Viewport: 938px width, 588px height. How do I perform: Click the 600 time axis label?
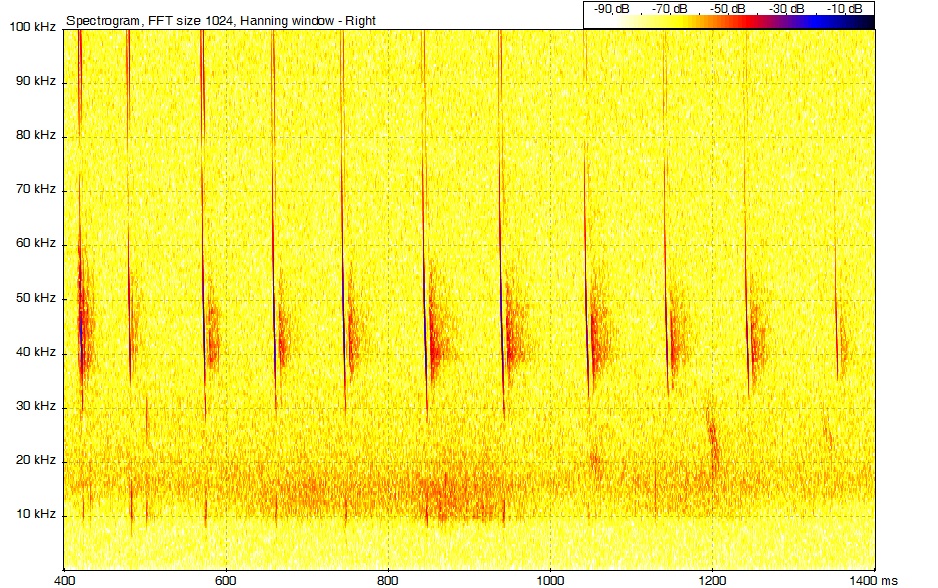pyautogui.click(x=226, y=581)
